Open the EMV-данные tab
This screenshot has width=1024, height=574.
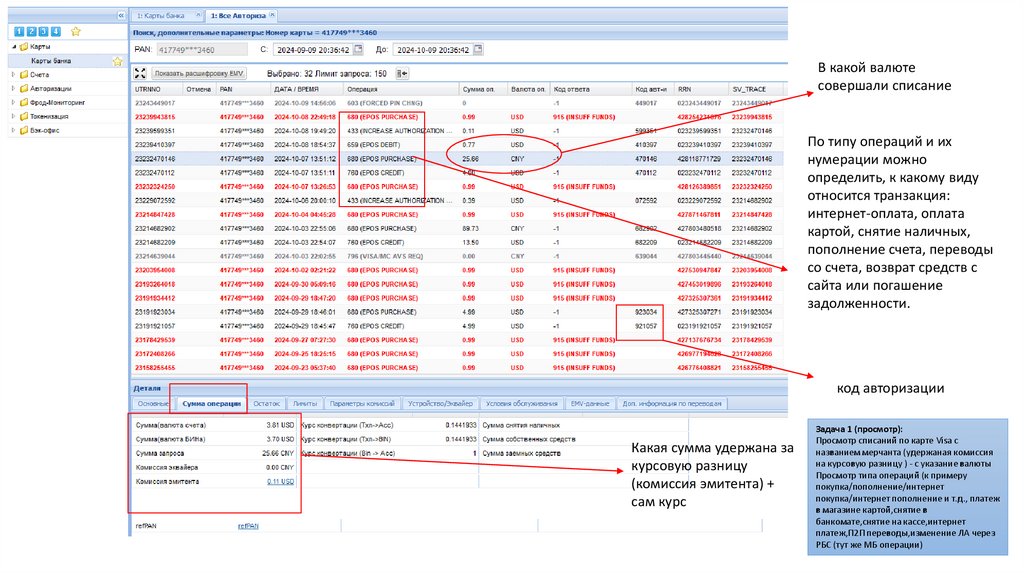(590, 404)
